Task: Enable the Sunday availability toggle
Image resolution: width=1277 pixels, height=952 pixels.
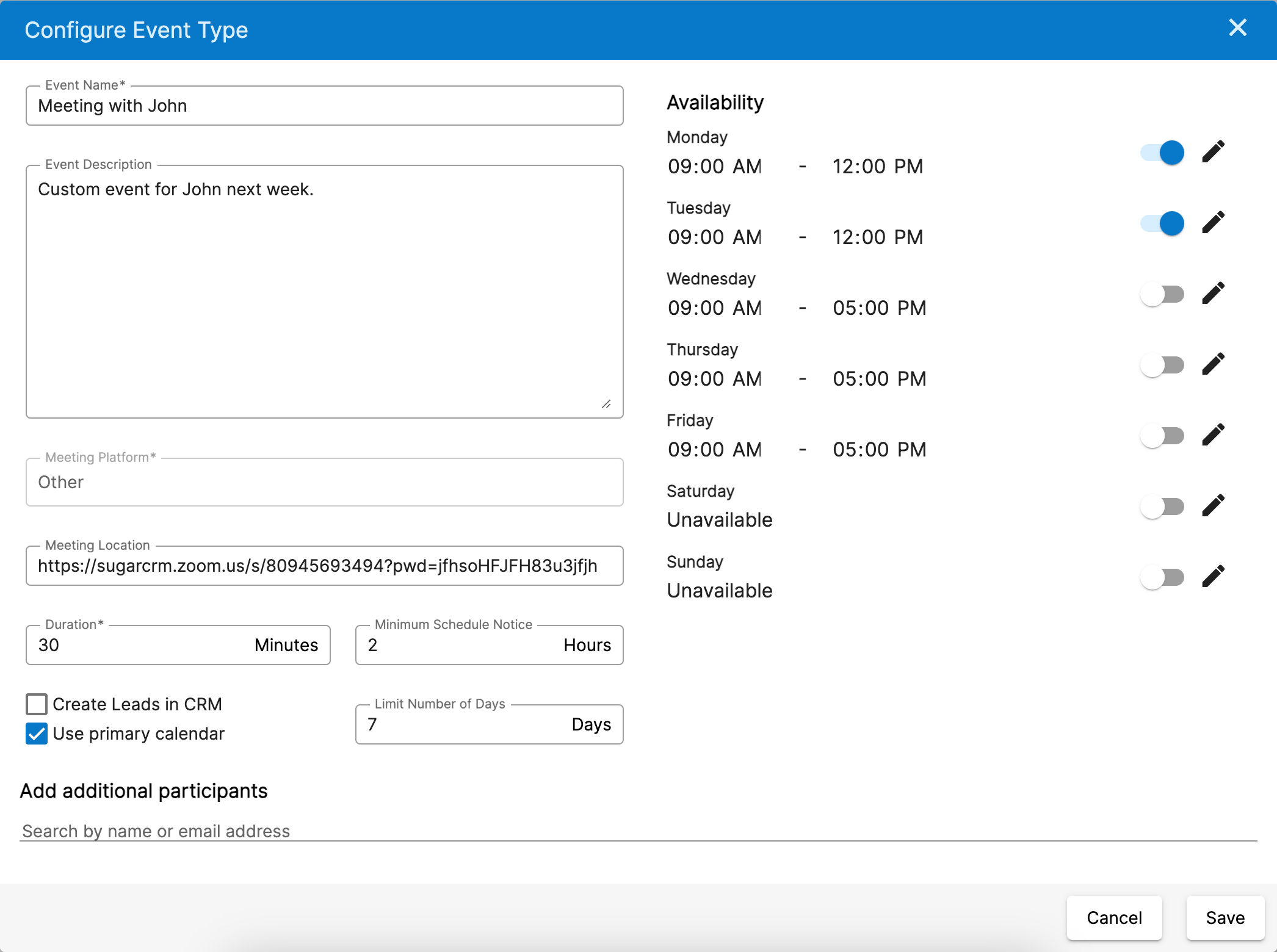Action: [x=1162, y=577]
